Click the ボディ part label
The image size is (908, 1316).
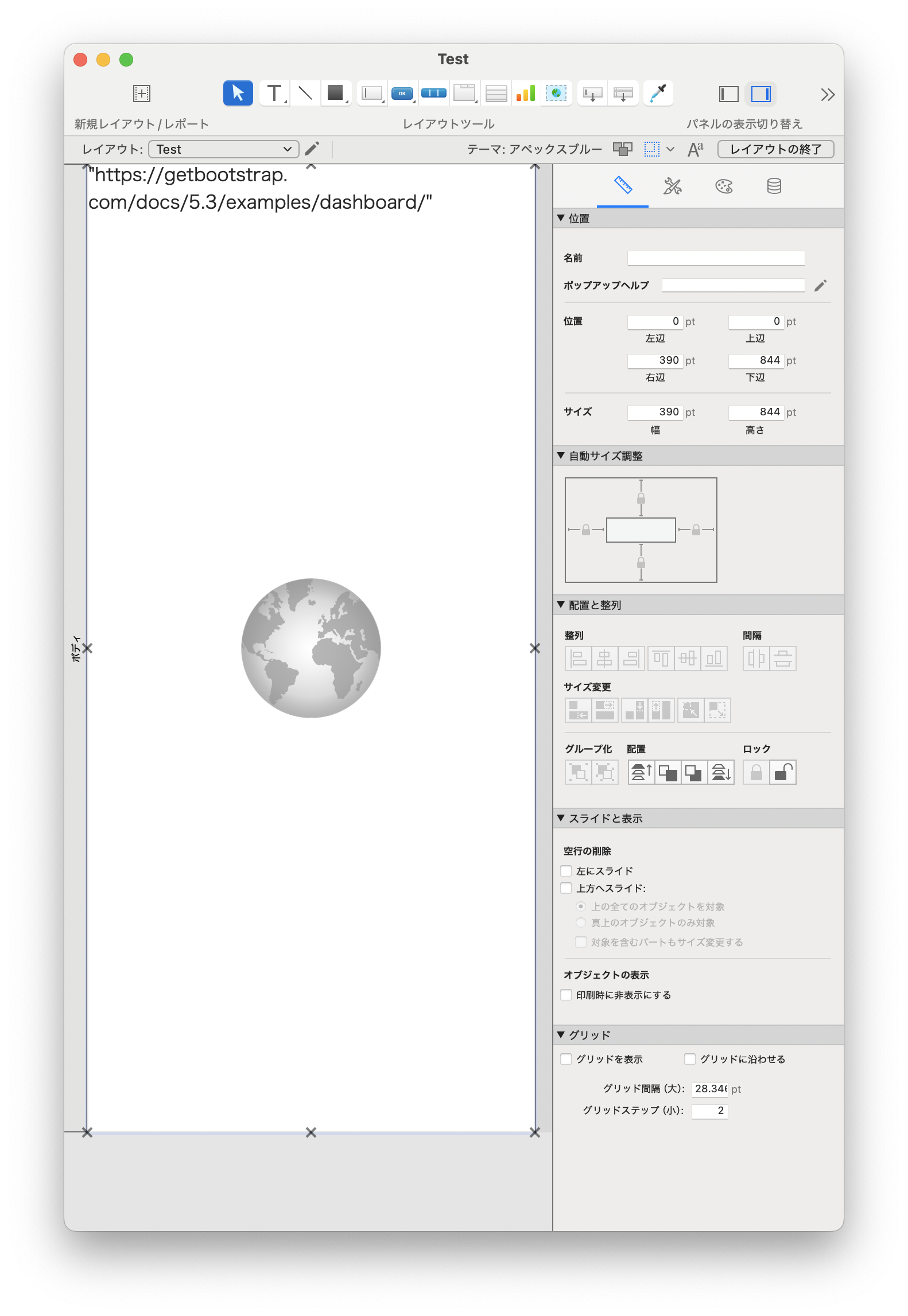tap(75, 649)
